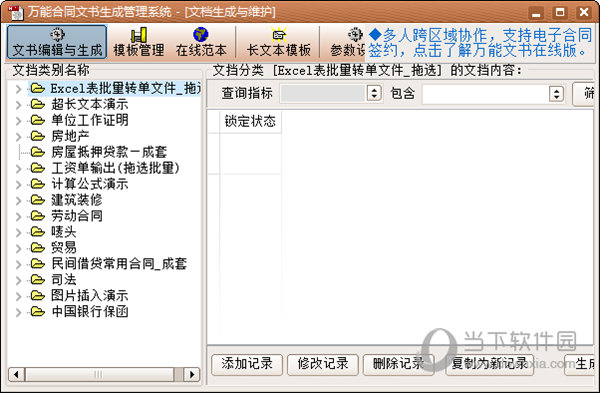Open 参数设置 gear toolbar button
The height and width of the screenshot is (393, 600).
pos(347,42)
